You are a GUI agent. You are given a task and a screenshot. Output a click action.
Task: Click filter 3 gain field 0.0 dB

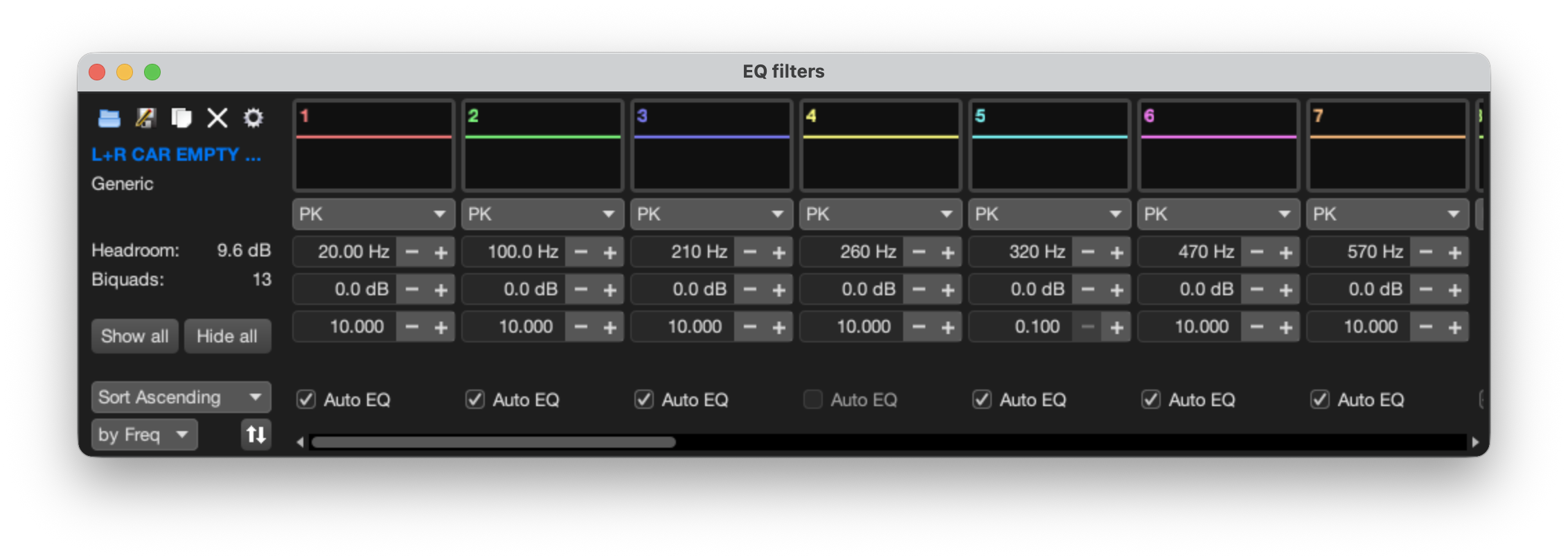[683, 290]
